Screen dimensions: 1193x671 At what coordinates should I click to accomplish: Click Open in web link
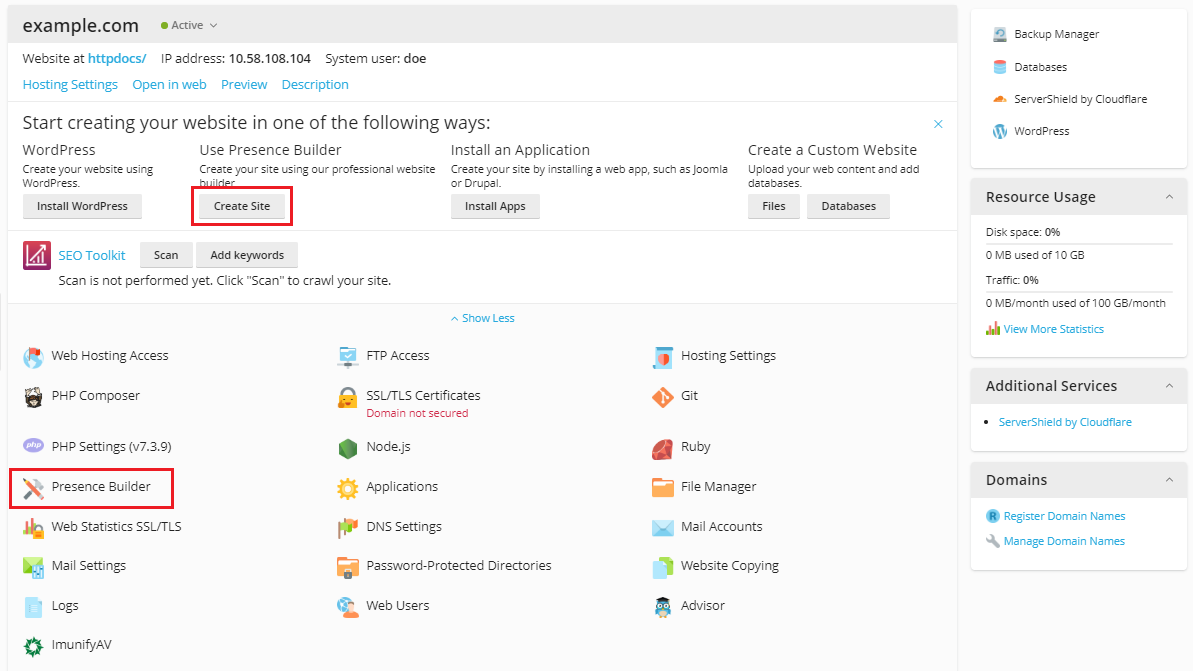tap(170, 84)
